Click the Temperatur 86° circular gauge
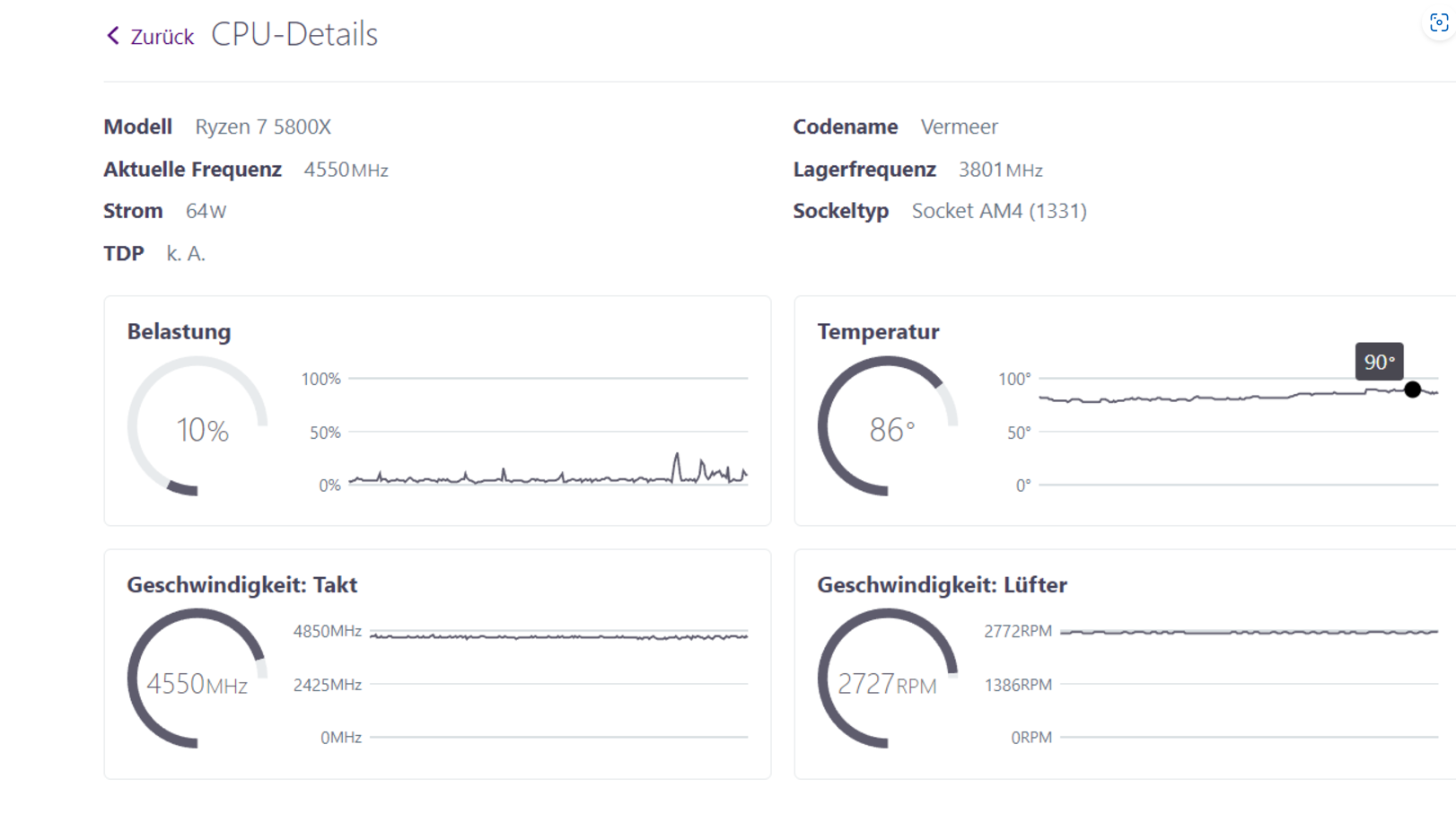The height and width of the screenshot is (823, 1456). point(888,426)
